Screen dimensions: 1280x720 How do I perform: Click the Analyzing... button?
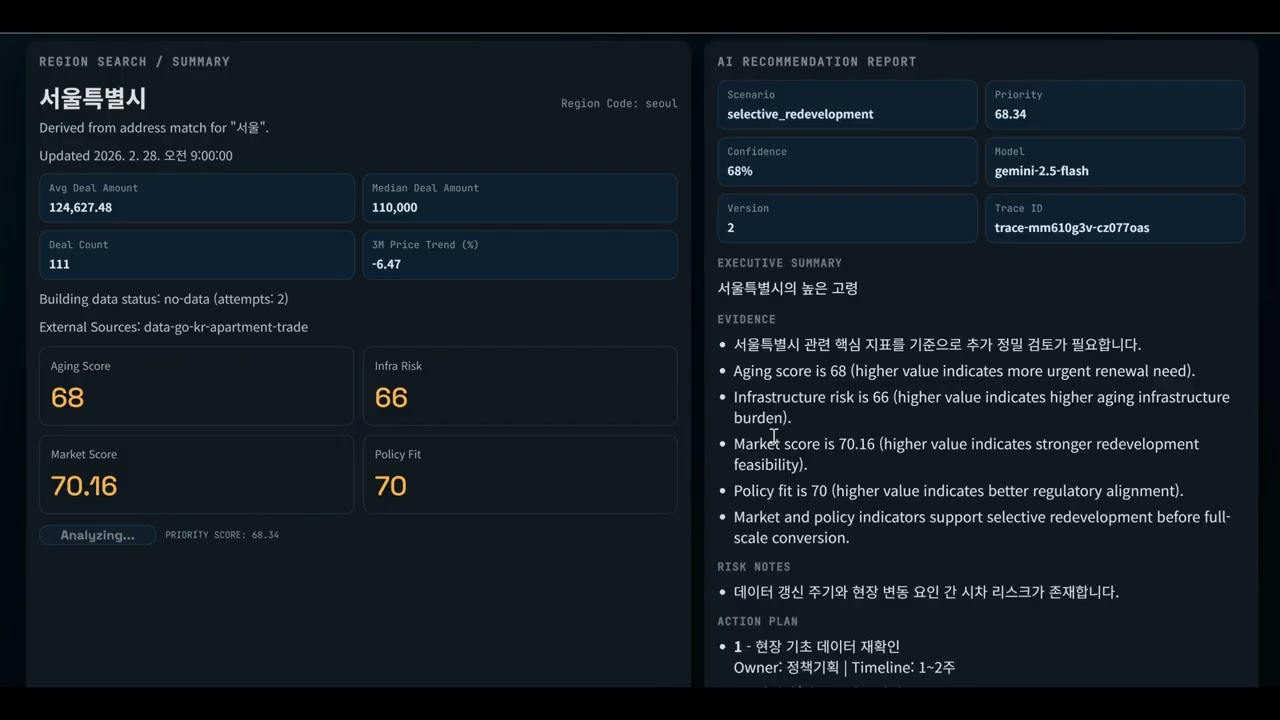click(x=97, y=535)
